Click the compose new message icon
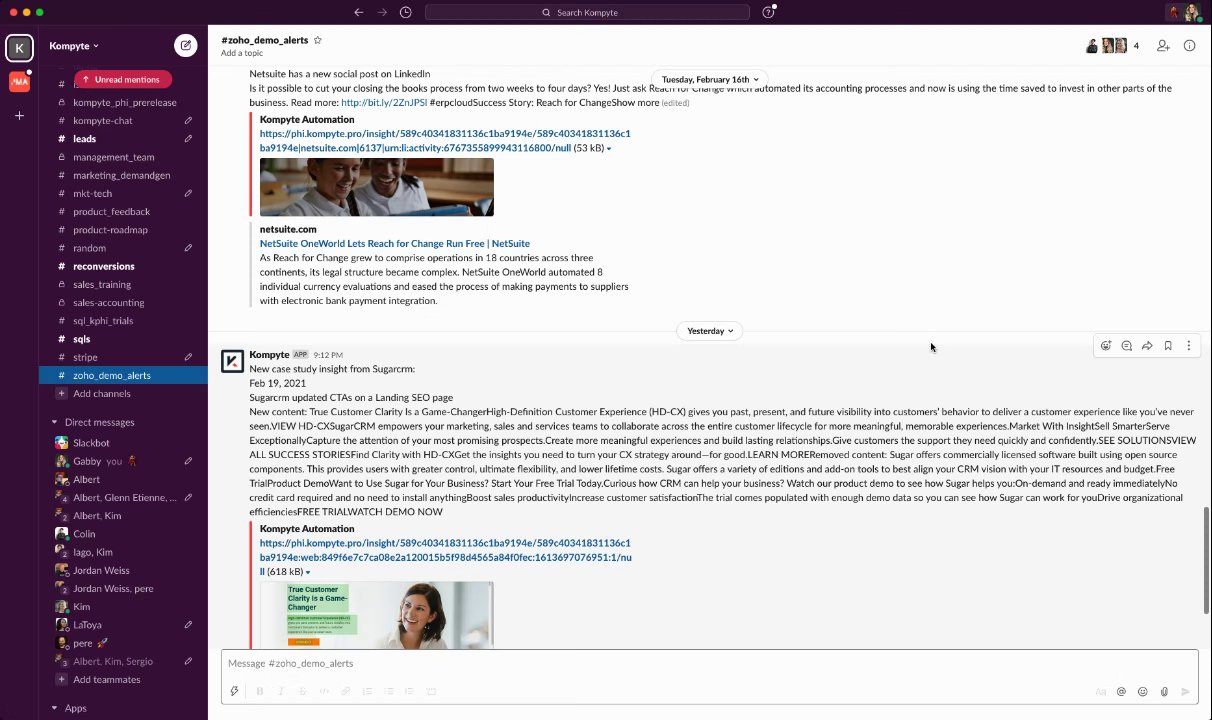Viewport: 1212px width, 720px height. (185, 45)
